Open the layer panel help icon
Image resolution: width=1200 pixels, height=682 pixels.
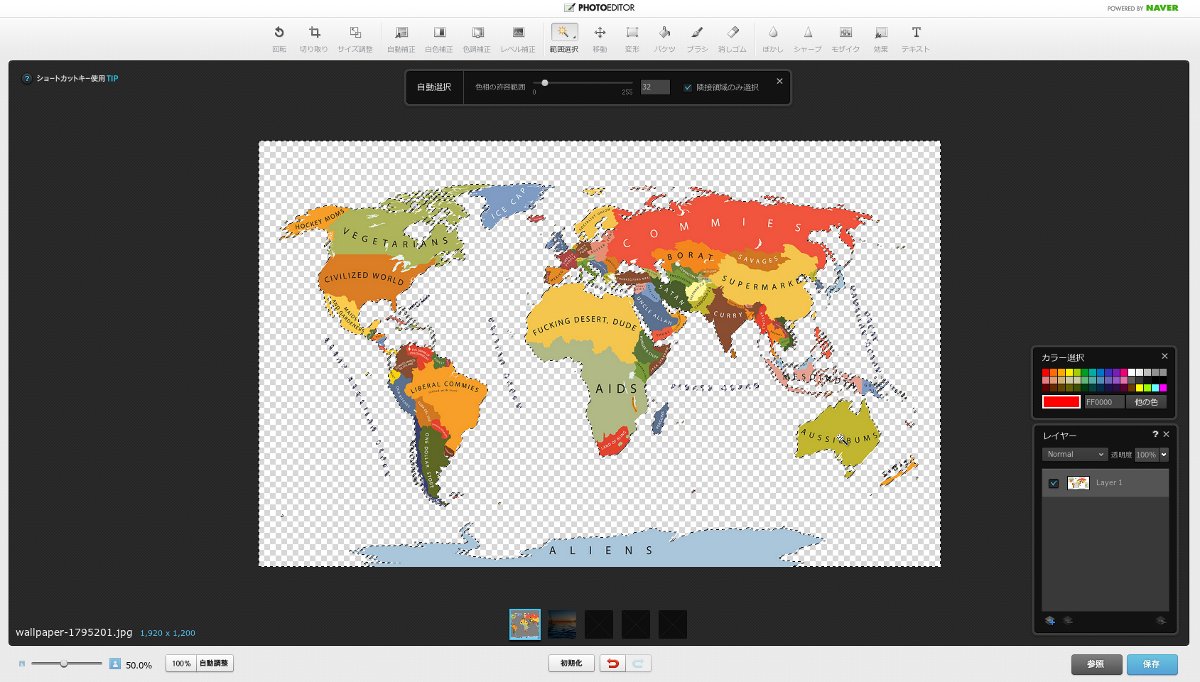(x=1155, y=434)
